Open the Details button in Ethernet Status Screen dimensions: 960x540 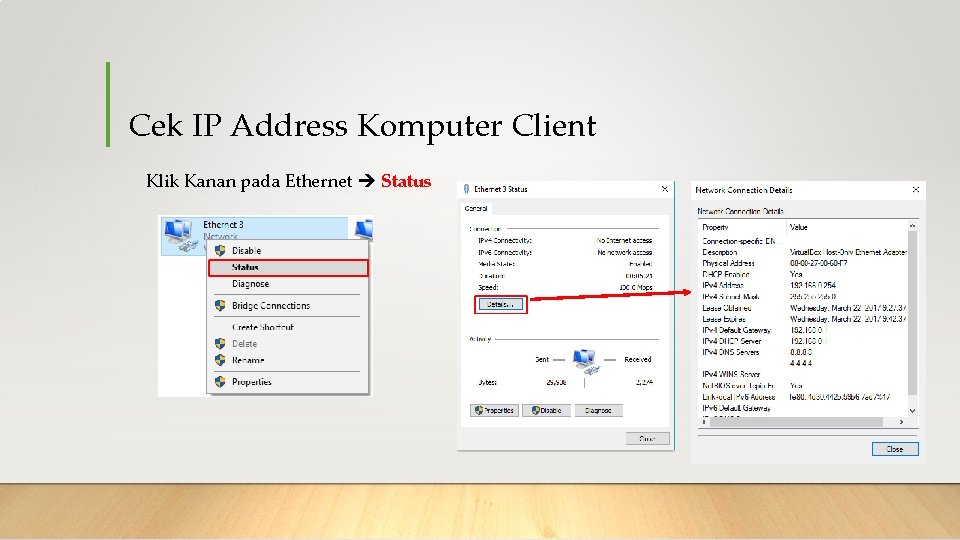coord(501,304)
